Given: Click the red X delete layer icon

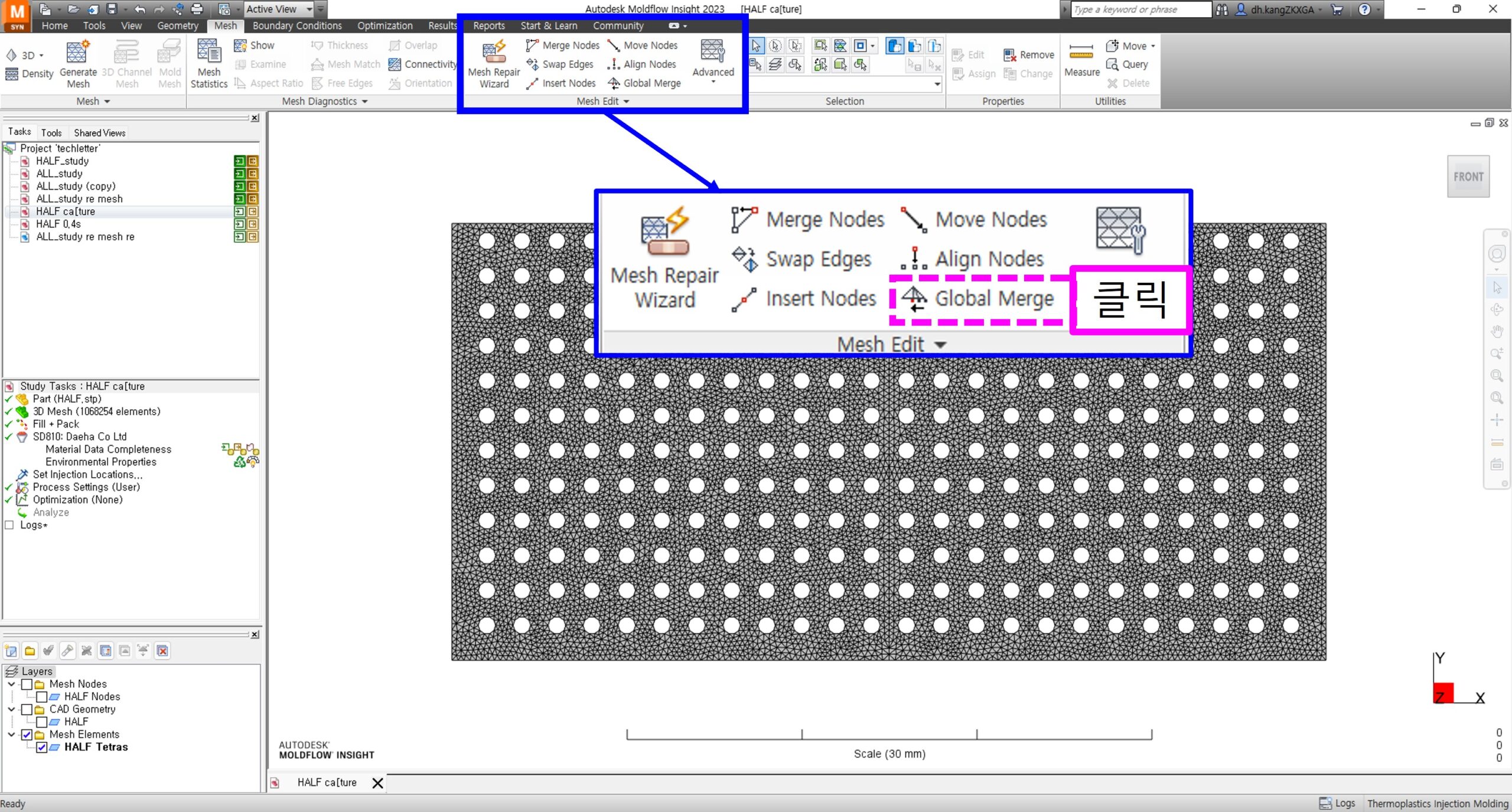Looking at the screenshot, I should [162, 651].
